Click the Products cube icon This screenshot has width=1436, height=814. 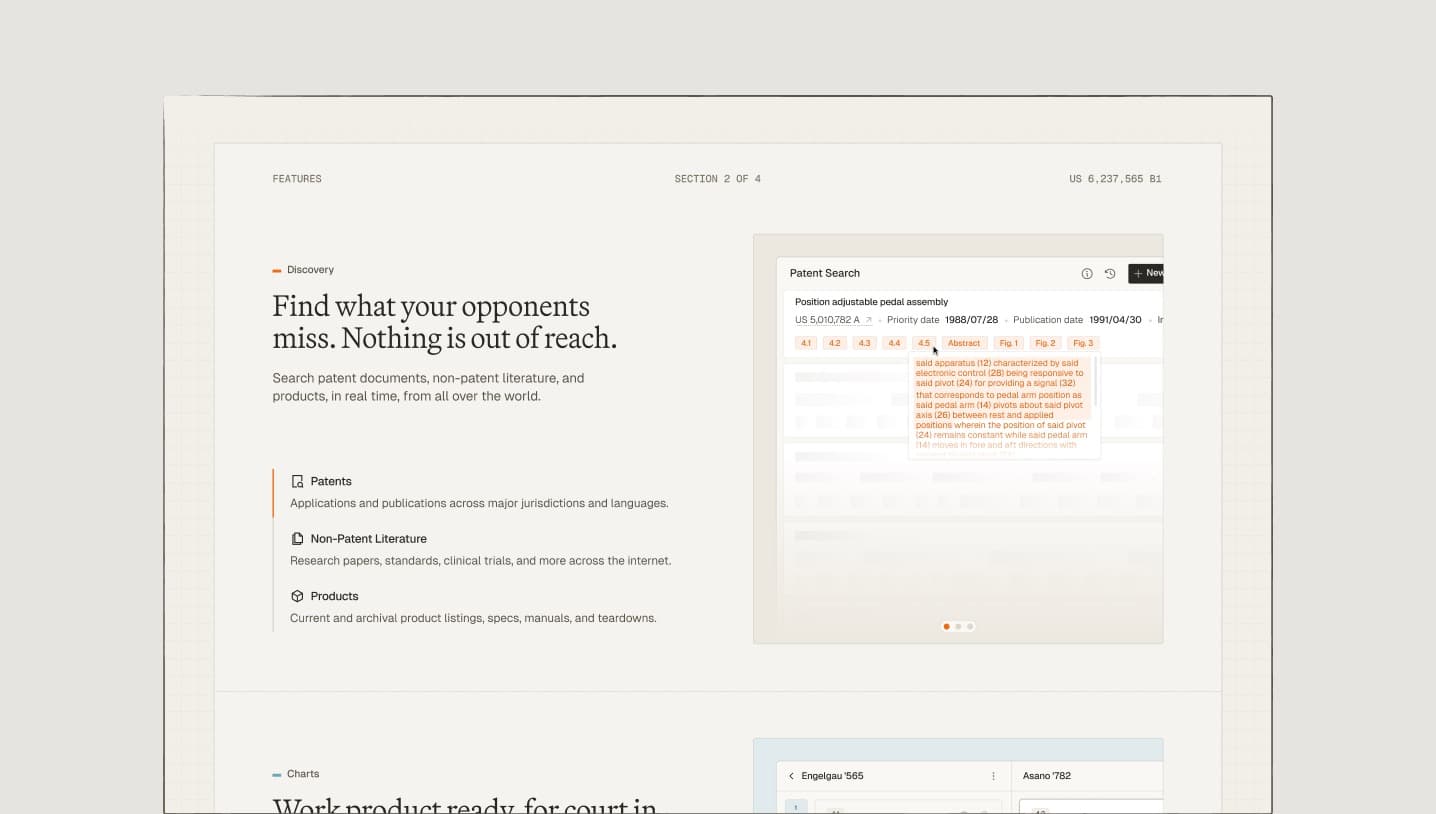coord(297,596)
